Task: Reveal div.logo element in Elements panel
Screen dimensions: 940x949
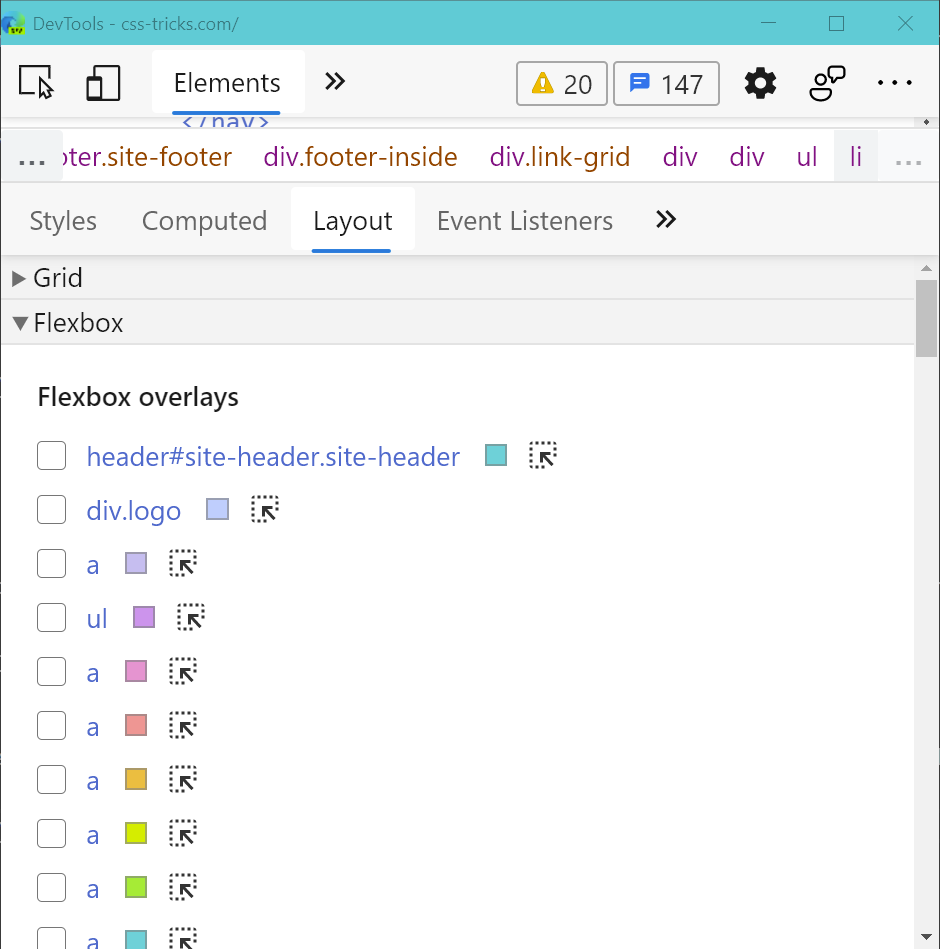Action: point(264,510)
